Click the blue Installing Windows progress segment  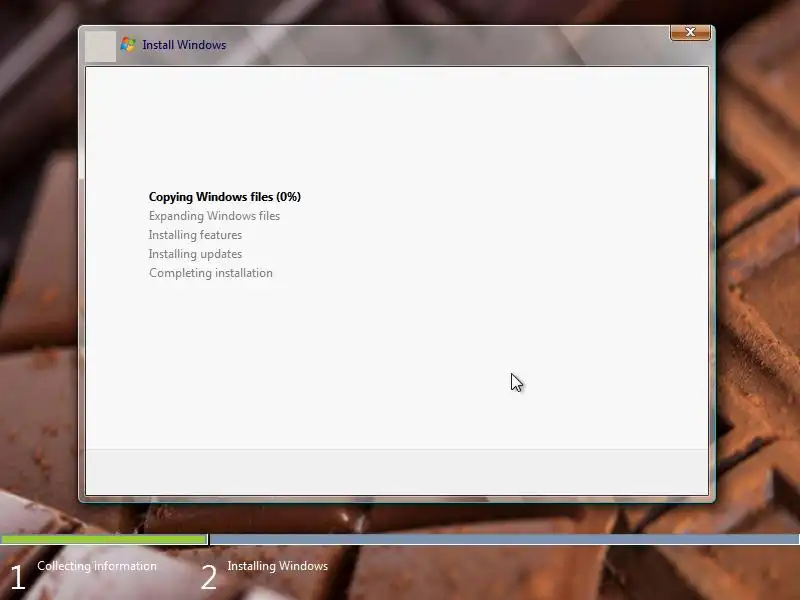(x=505, y=539)
